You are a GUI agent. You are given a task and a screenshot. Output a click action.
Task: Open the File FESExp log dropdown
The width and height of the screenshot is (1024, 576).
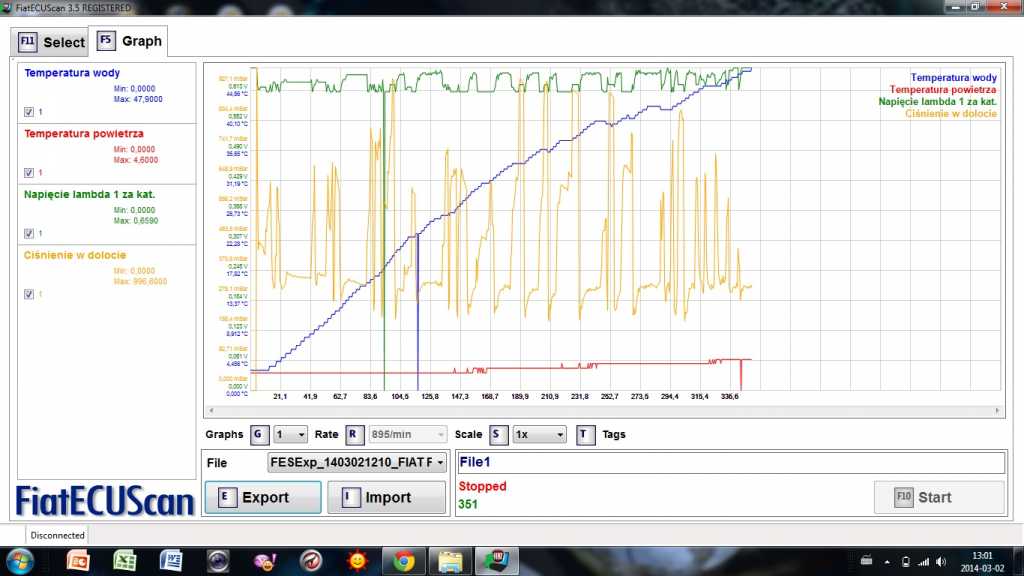tap(356, 463)
